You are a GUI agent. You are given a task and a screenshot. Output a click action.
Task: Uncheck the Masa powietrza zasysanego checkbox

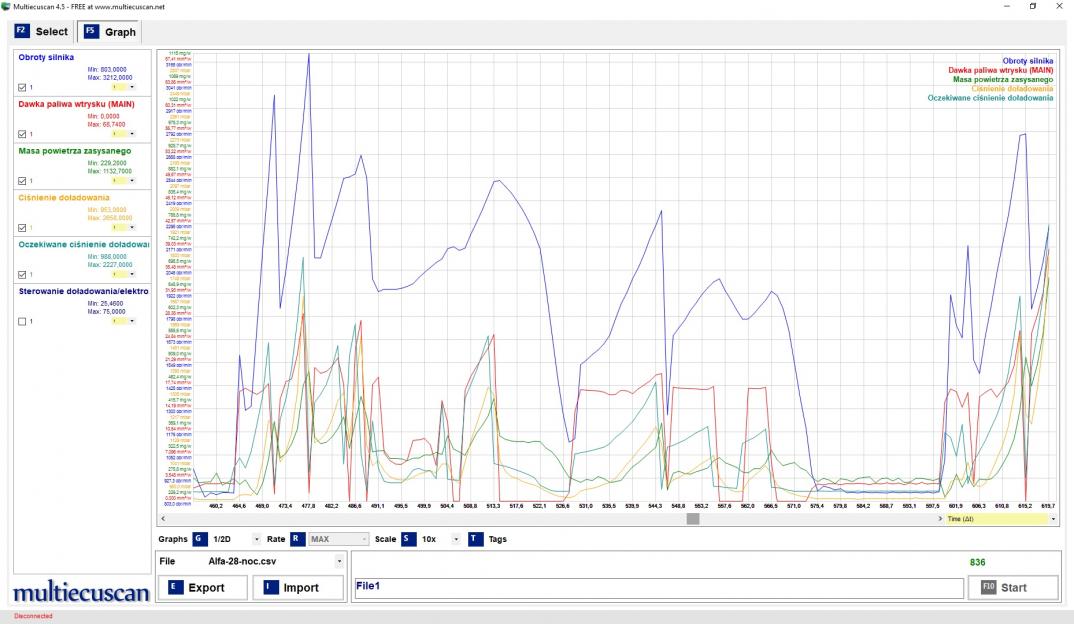coord(22,181)
